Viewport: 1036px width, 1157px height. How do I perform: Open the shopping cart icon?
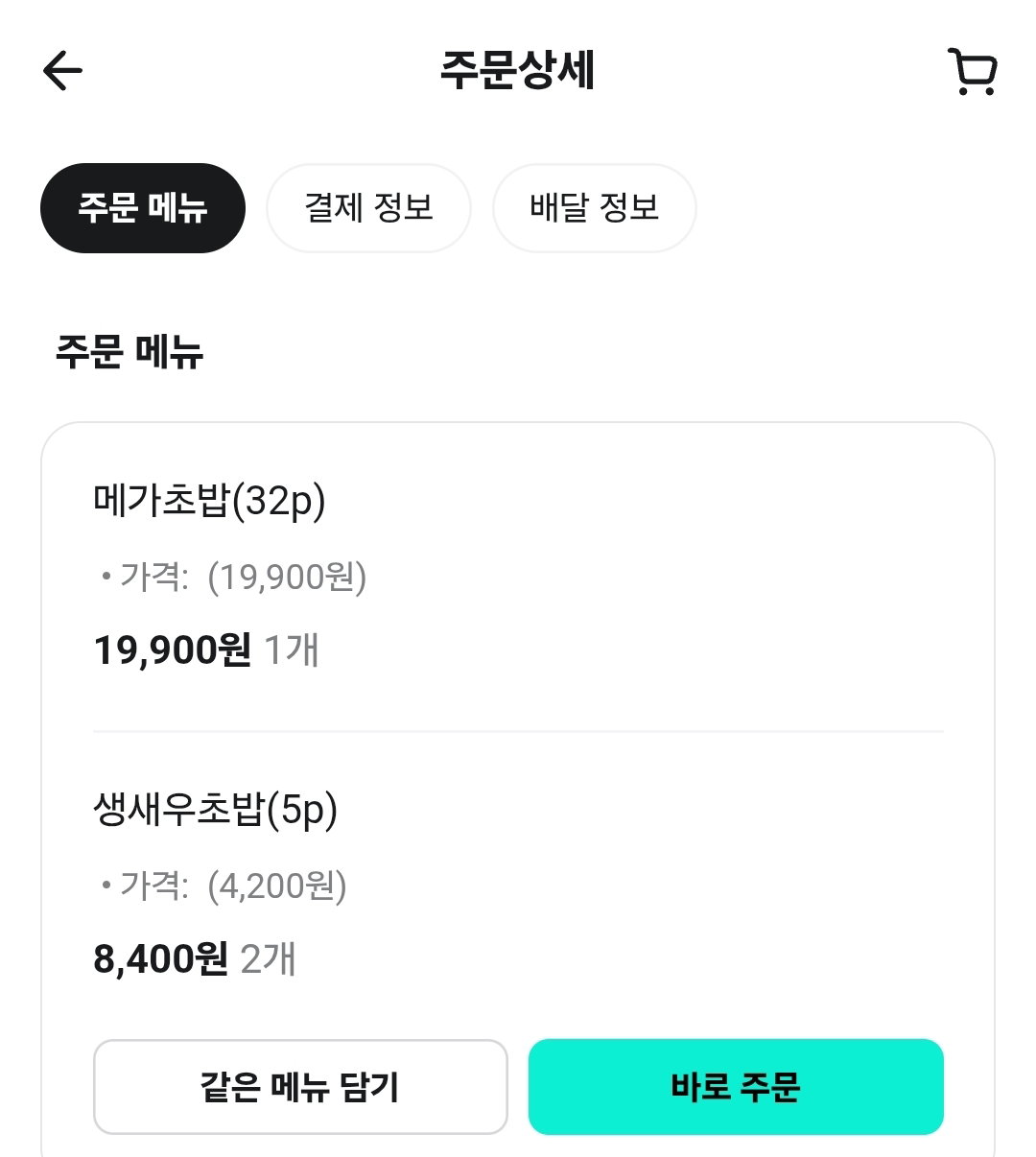(972, 72)
